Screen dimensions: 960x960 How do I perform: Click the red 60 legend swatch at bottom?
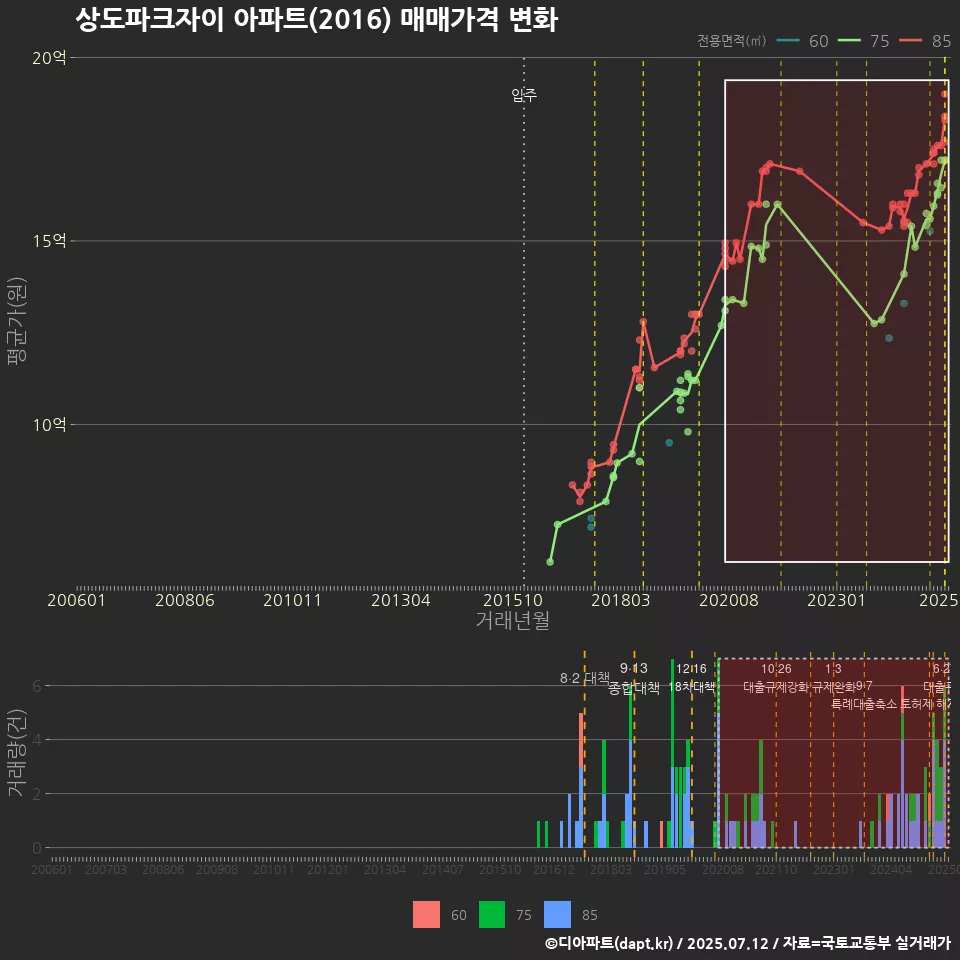coord(426,915)
